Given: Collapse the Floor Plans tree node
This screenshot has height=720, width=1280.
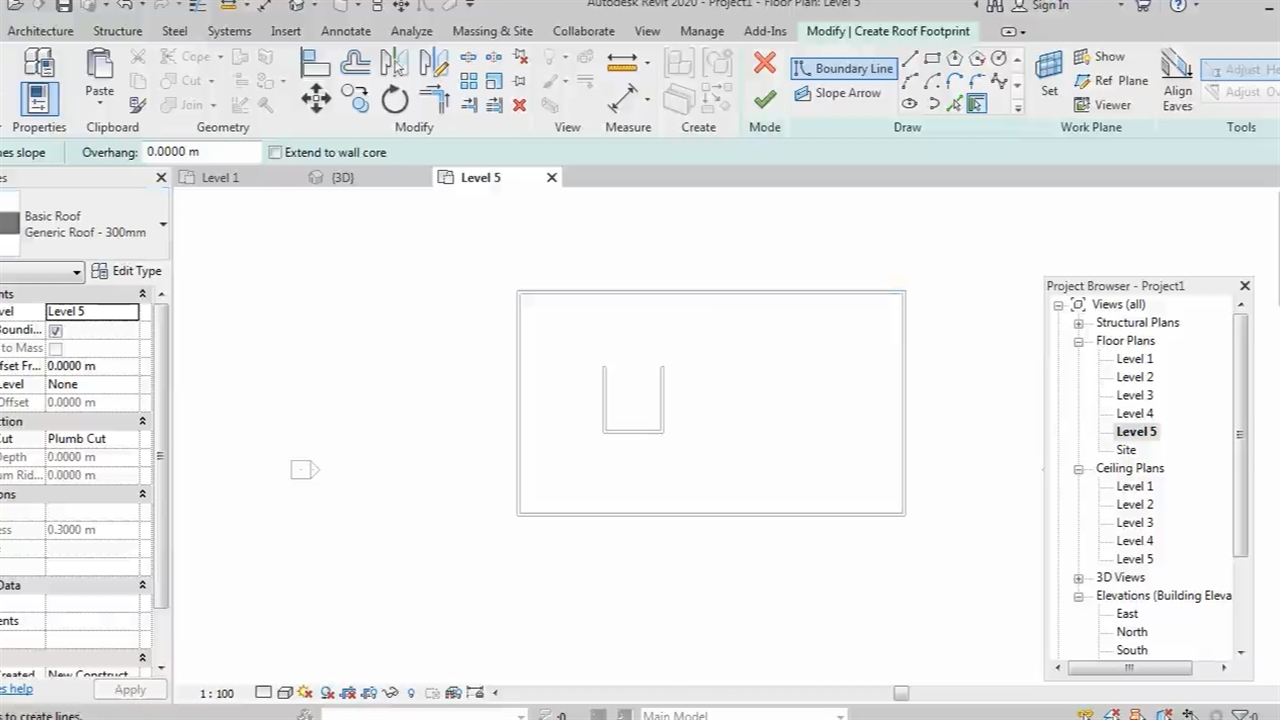Looking at the screenshot, I should tap(1078, 341).
